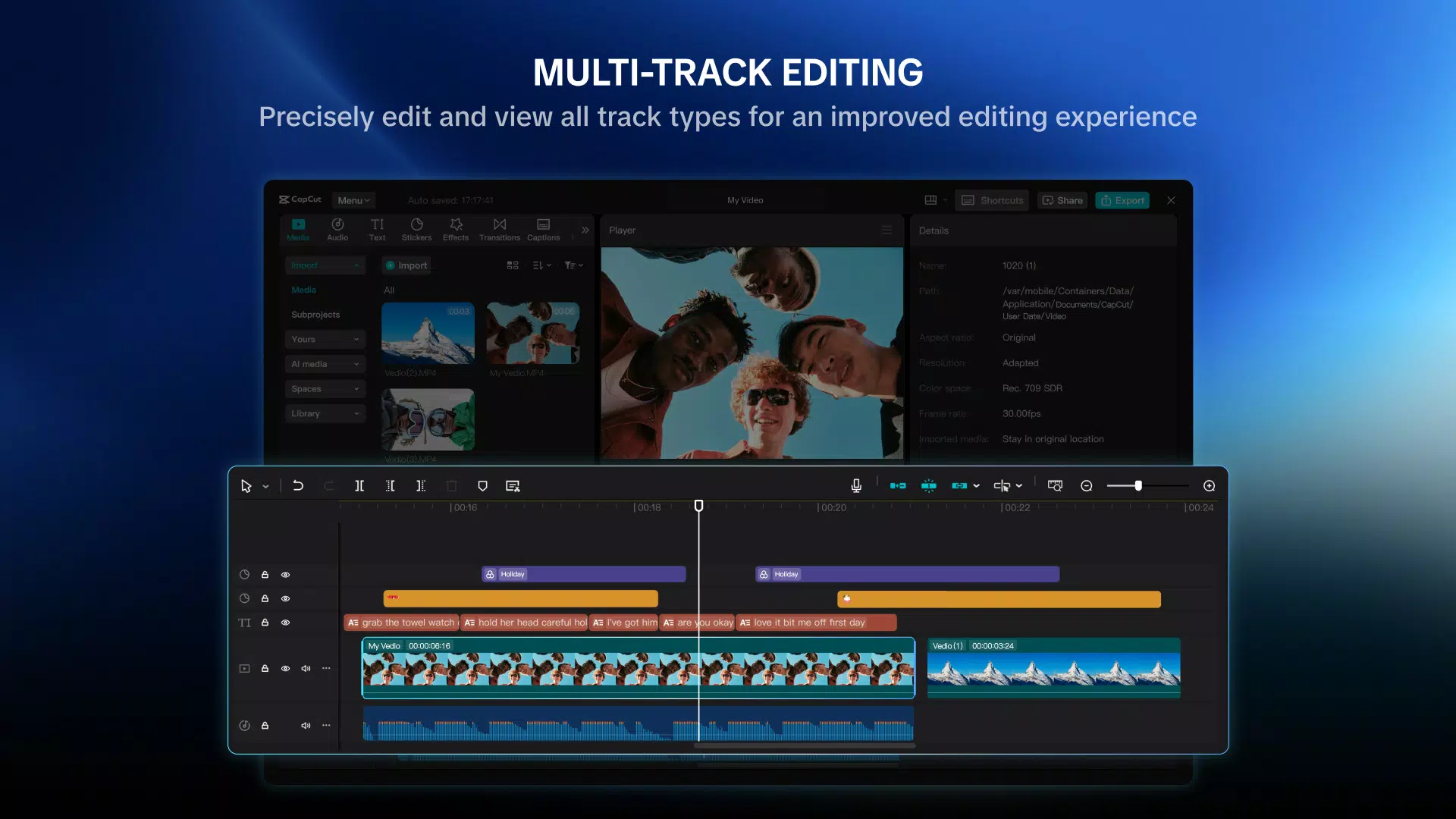The image size is (1456, 819).
Task: Select the Vedio (1) mountain clip
Action: coord(1054,668)
